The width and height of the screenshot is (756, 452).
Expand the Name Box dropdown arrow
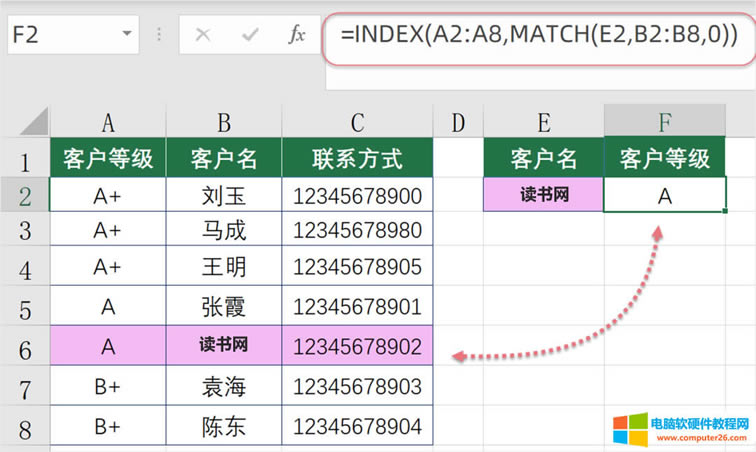coord(127,35)
